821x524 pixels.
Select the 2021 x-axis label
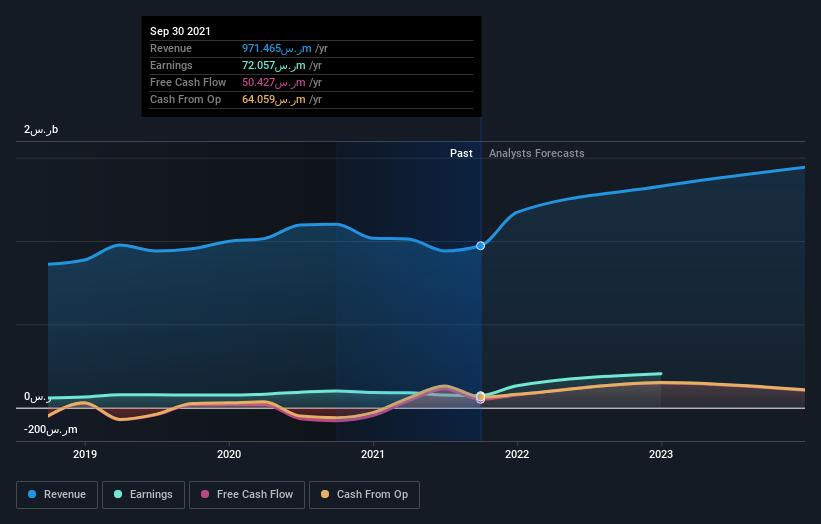coord(373,454)
